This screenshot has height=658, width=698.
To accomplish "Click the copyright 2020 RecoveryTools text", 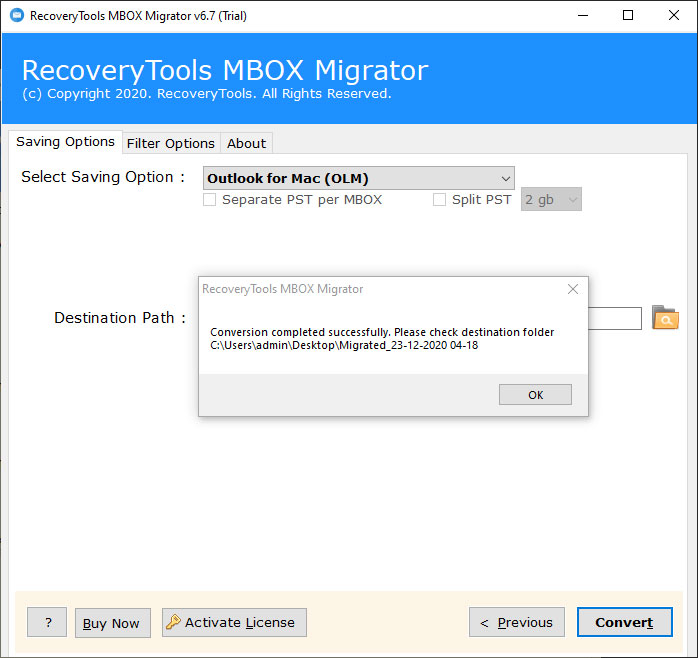I will [207, 94].
